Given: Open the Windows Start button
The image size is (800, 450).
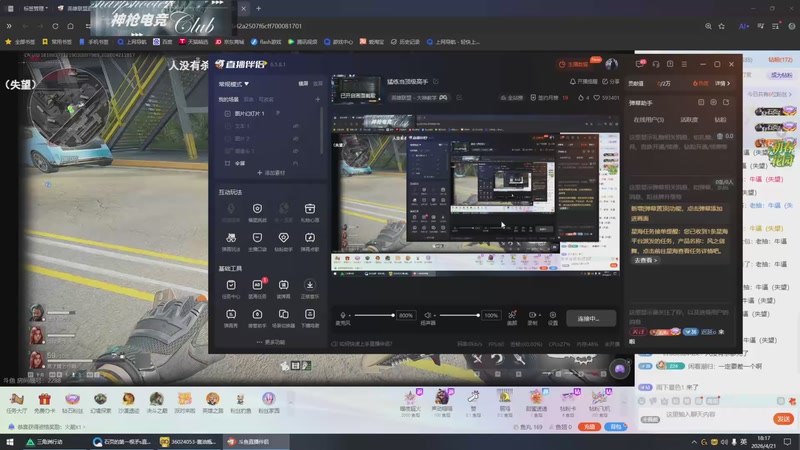Looking at the screenshot, I should pyautogui.click(x=10, y=442).
